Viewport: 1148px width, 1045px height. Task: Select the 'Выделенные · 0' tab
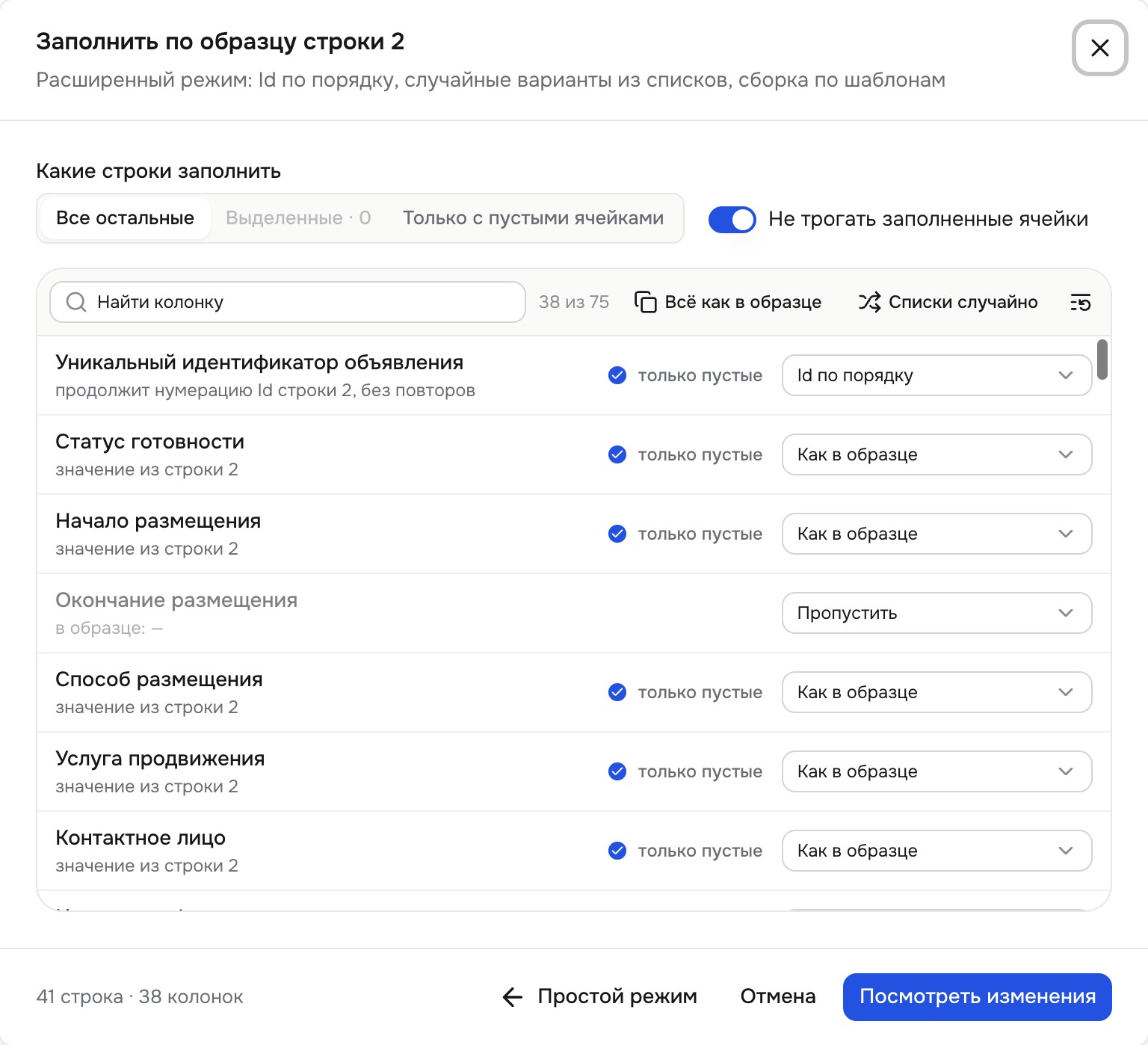click(x=298, y=218)
